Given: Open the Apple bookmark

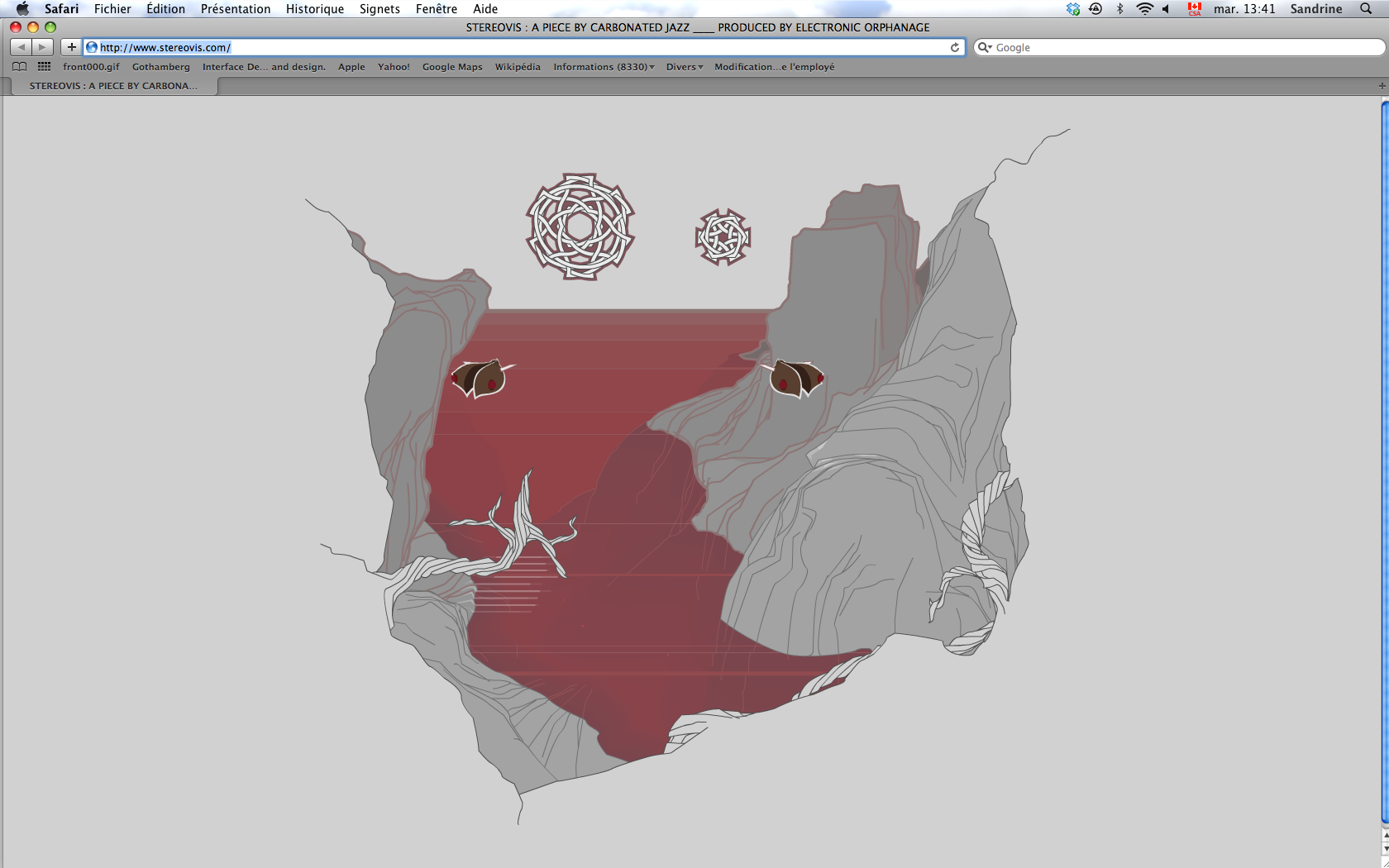Looking at the screenshot, I should click(351, 67).
